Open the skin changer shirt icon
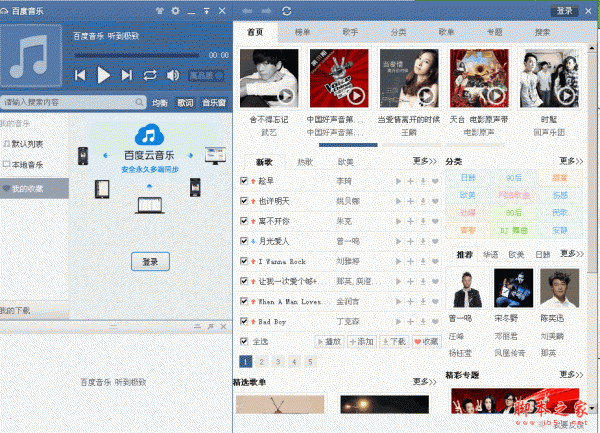This screenshot has width=600, height=433. pos(160,11)
